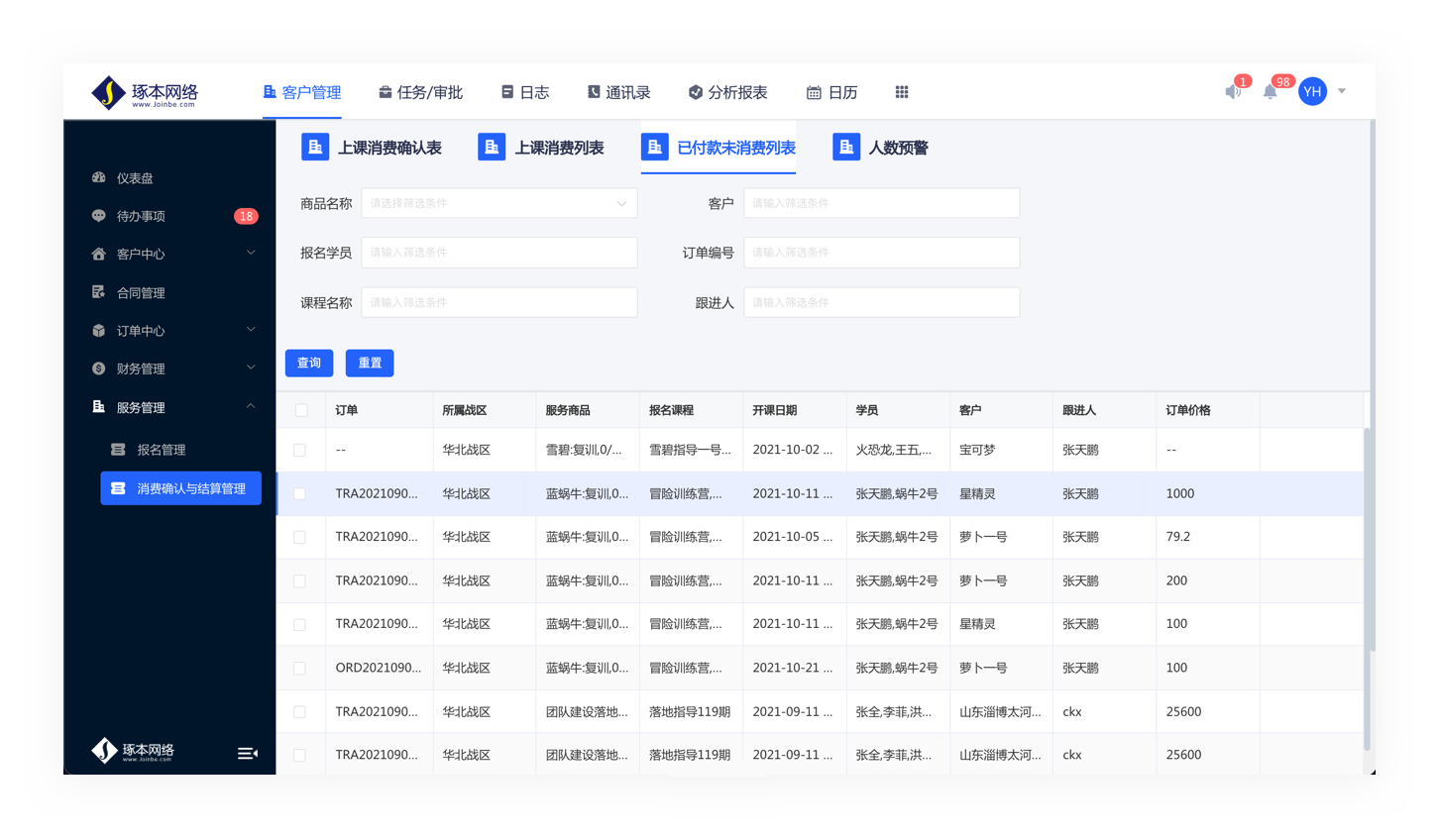Image resolution: width=1439 pixels, height=840 pixels.
Task: Switch to 人数预警 tab
Action: click(x=881, y=148)
